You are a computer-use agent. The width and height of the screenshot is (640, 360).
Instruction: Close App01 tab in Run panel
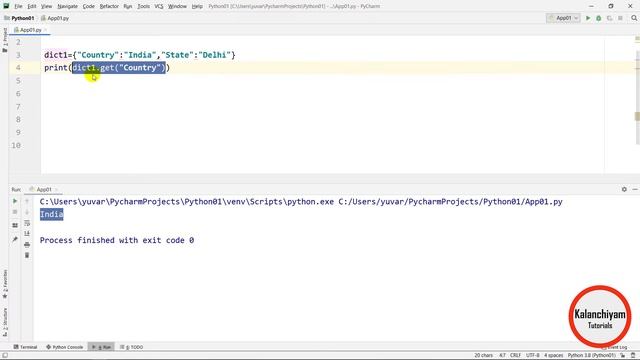tap(56, 189)
